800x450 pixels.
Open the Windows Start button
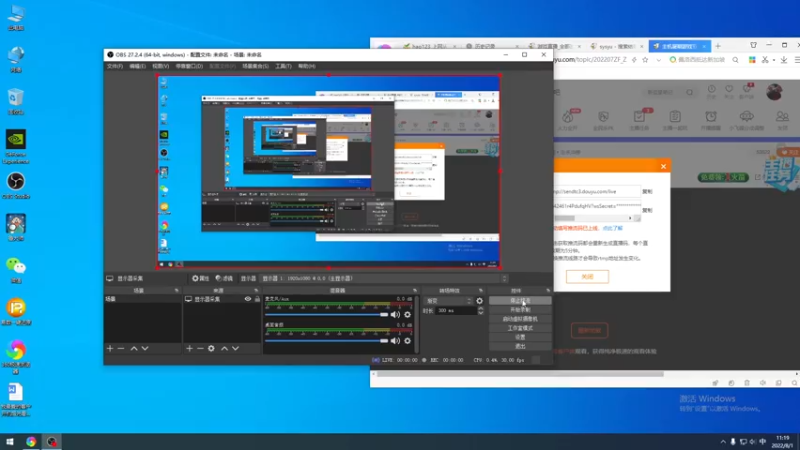[x=10, y=442]
